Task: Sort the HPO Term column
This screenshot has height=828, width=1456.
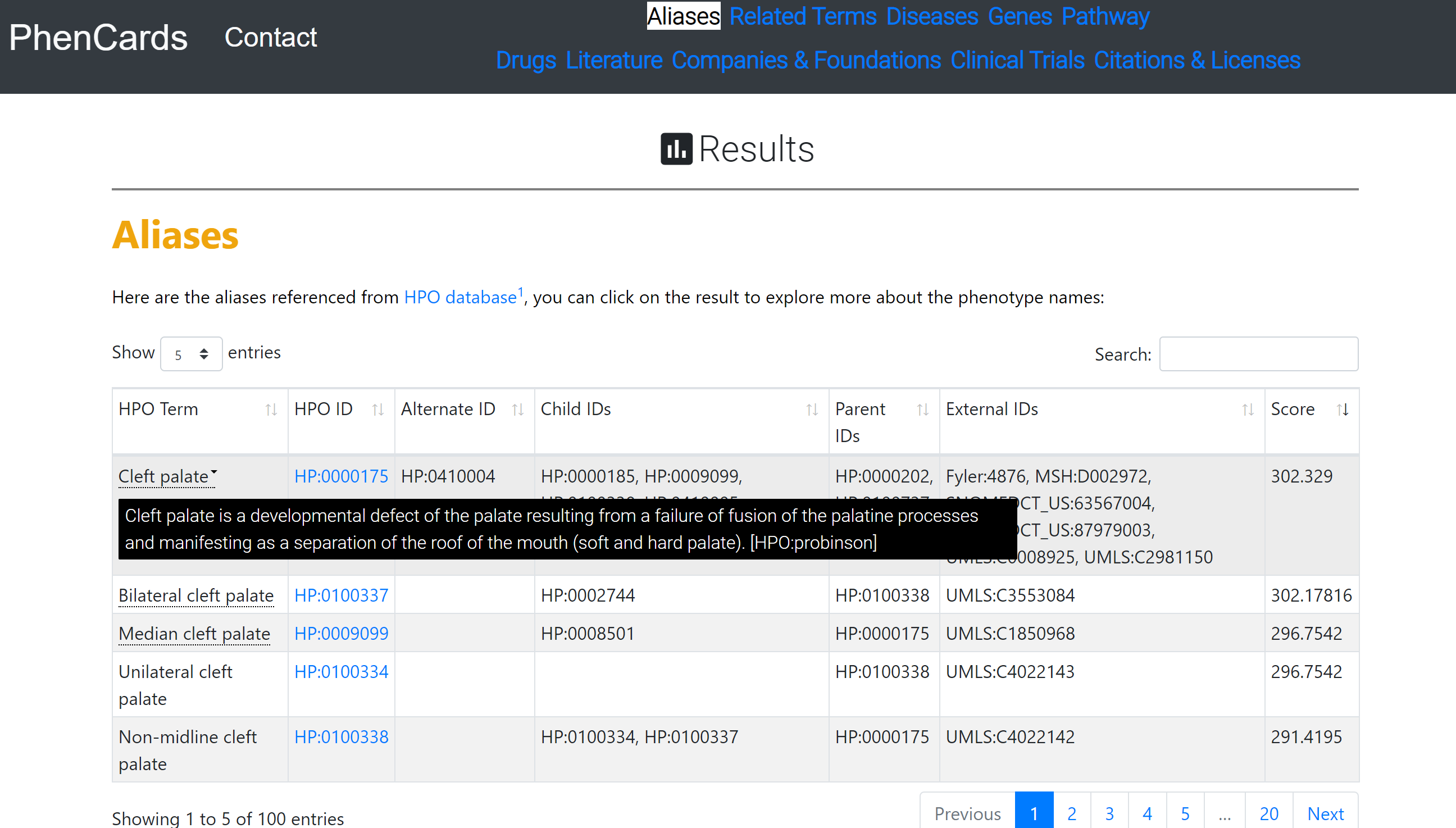Action: 271,409
